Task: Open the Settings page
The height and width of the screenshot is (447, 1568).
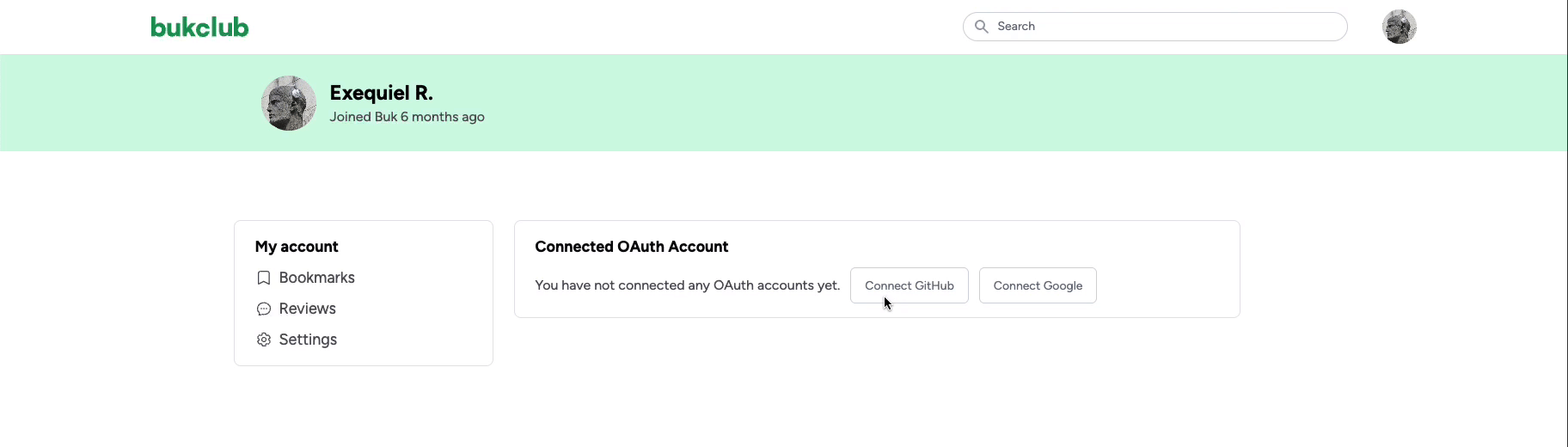Action: coord(308,340)
